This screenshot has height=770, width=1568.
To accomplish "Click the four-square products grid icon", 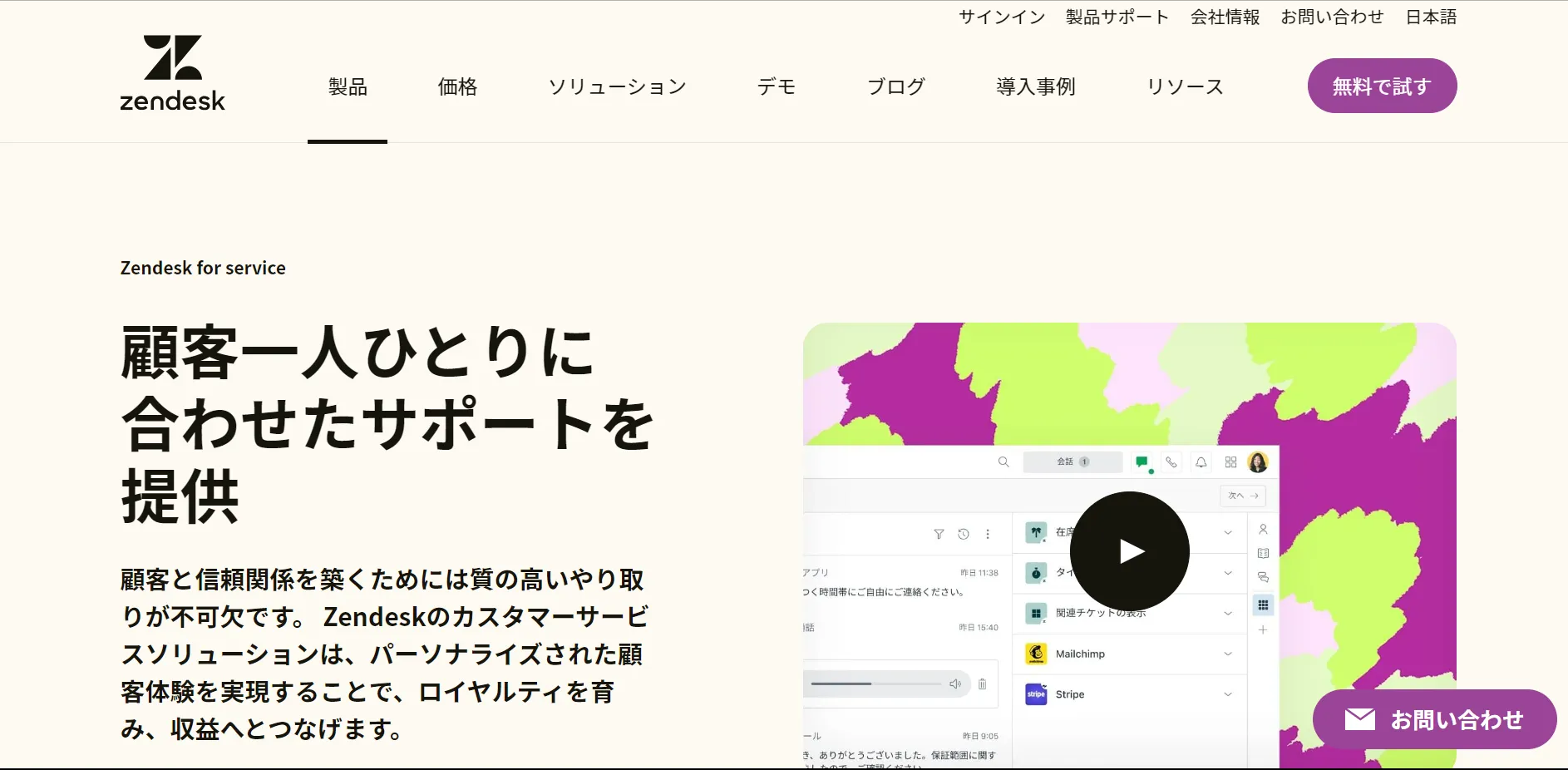I will pos(1231,462).
